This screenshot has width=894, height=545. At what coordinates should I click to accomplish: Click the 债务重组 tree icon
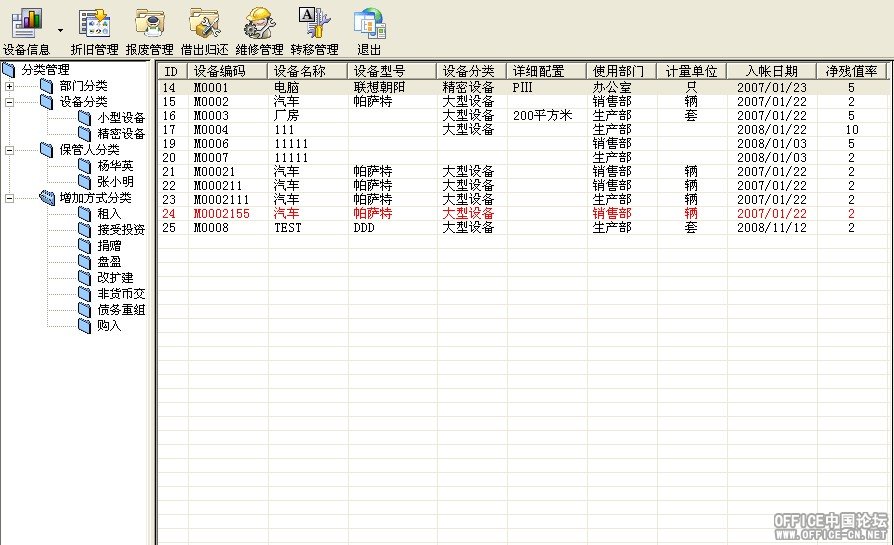[84, 310]
